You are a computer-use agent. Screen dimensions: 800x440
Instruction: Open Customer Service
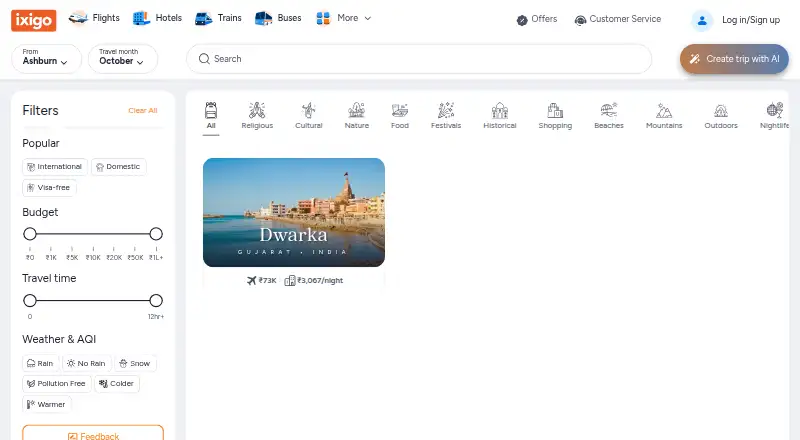[617, 19]
